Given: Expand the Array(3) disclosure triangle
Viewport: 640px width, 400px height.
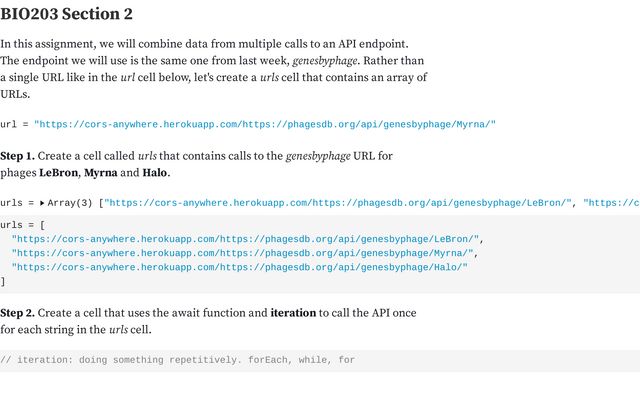Looking at the screenshot, I should [42, 203].
